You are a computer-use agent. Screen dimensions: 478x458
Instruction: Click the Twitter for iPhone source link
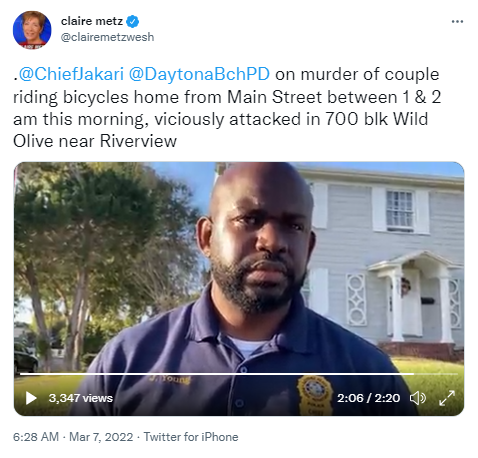tap(191, 437)
